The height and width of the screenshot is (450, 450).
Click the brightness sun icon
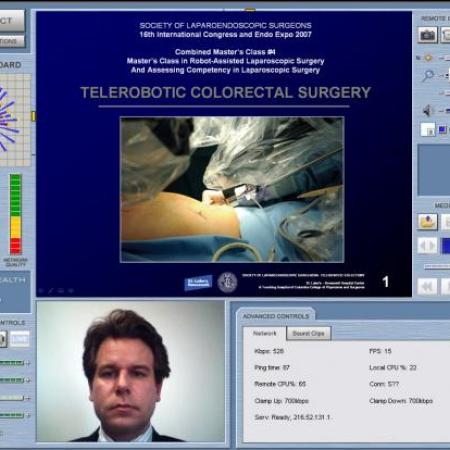pyautogui.click(x=428, y=58)
